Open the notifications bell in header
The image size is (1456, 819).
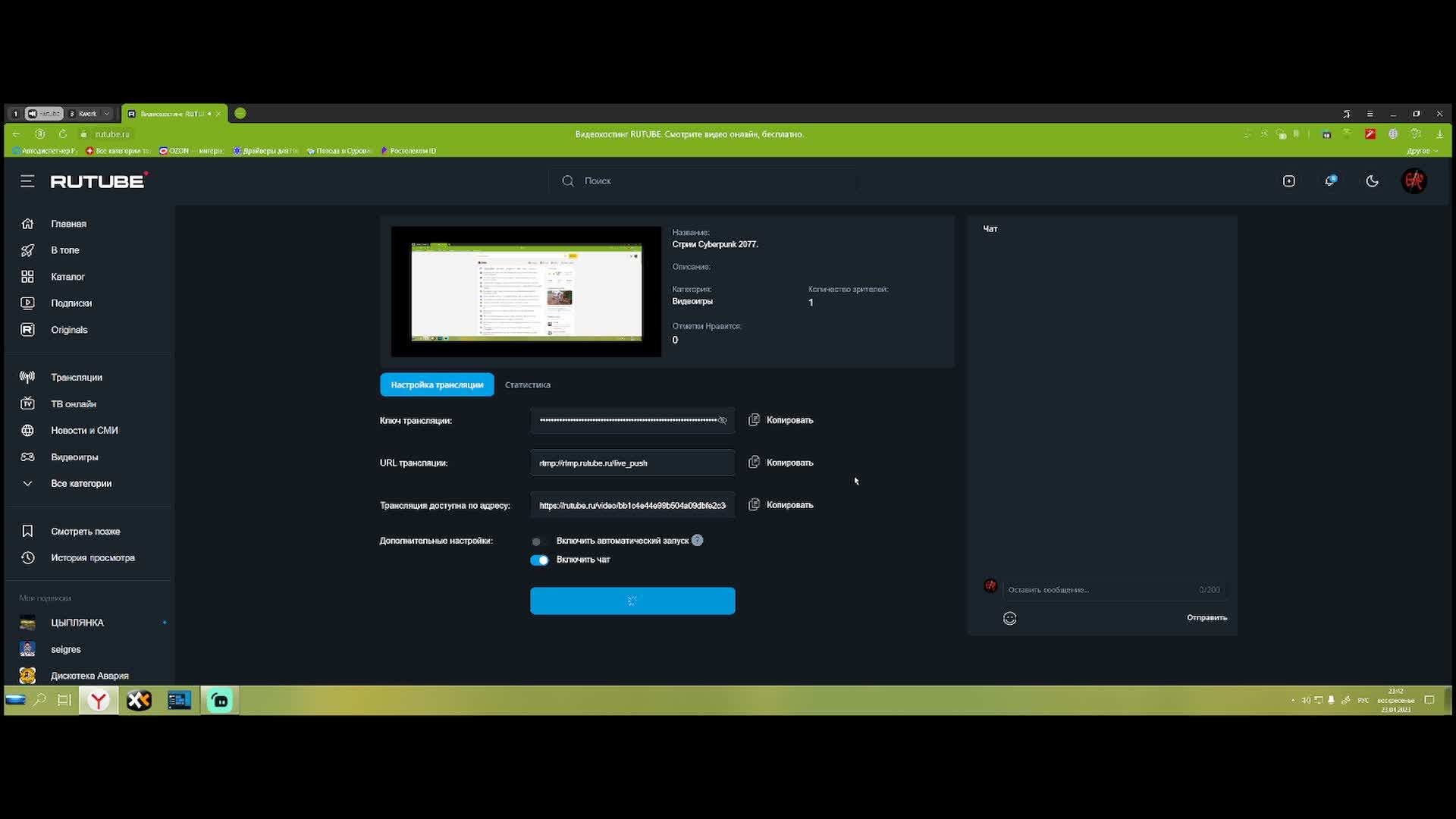point(1330,181)
